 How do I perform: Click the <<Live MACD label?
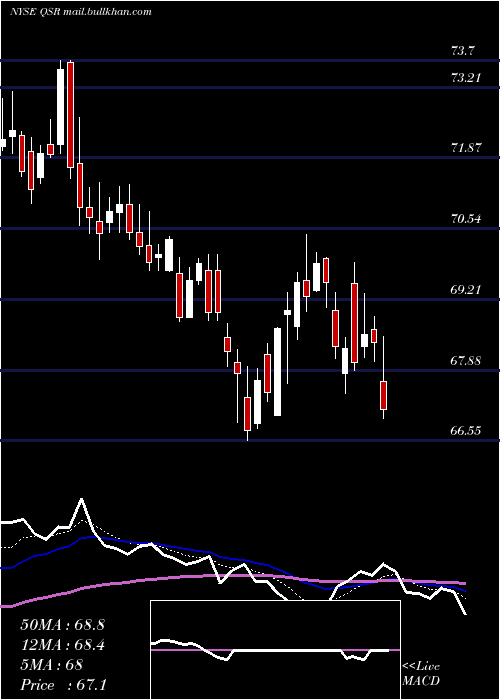pos(421,674)
